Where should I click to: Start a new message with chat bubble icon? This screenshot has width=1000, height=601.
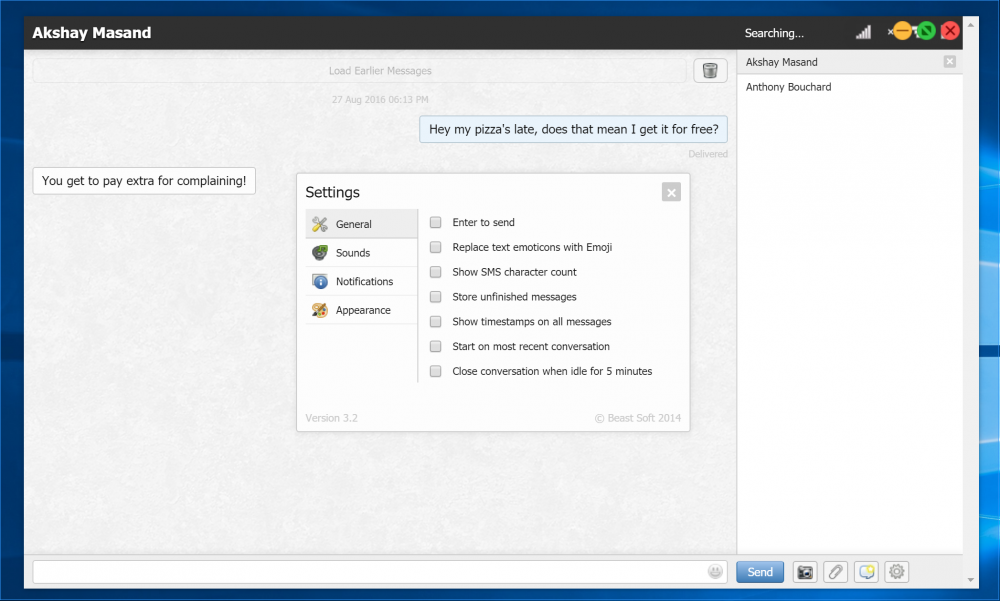(866, 572)
